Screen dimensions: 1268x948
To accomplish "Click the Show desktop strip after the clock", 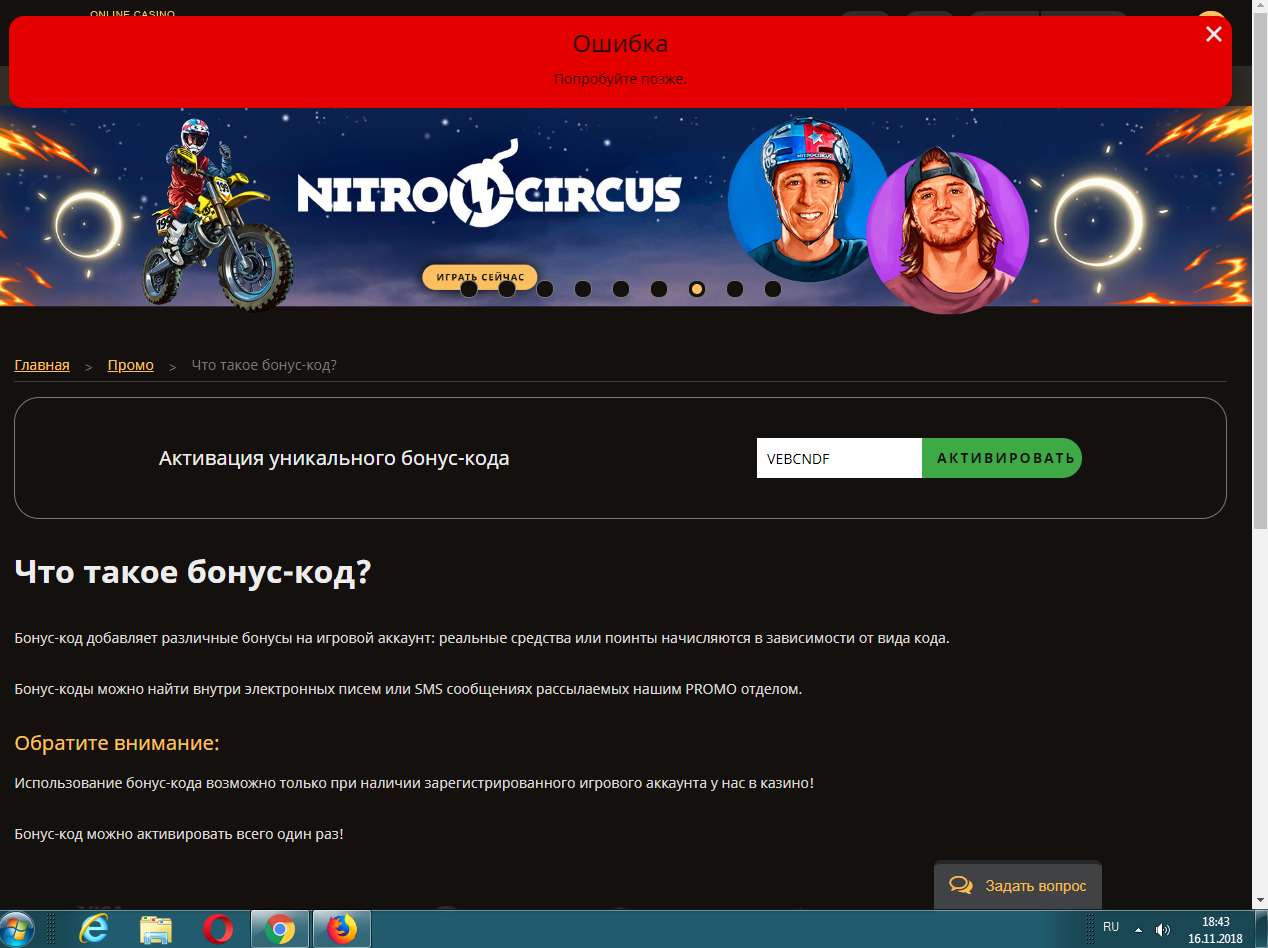I will [x=1260, y=929].
